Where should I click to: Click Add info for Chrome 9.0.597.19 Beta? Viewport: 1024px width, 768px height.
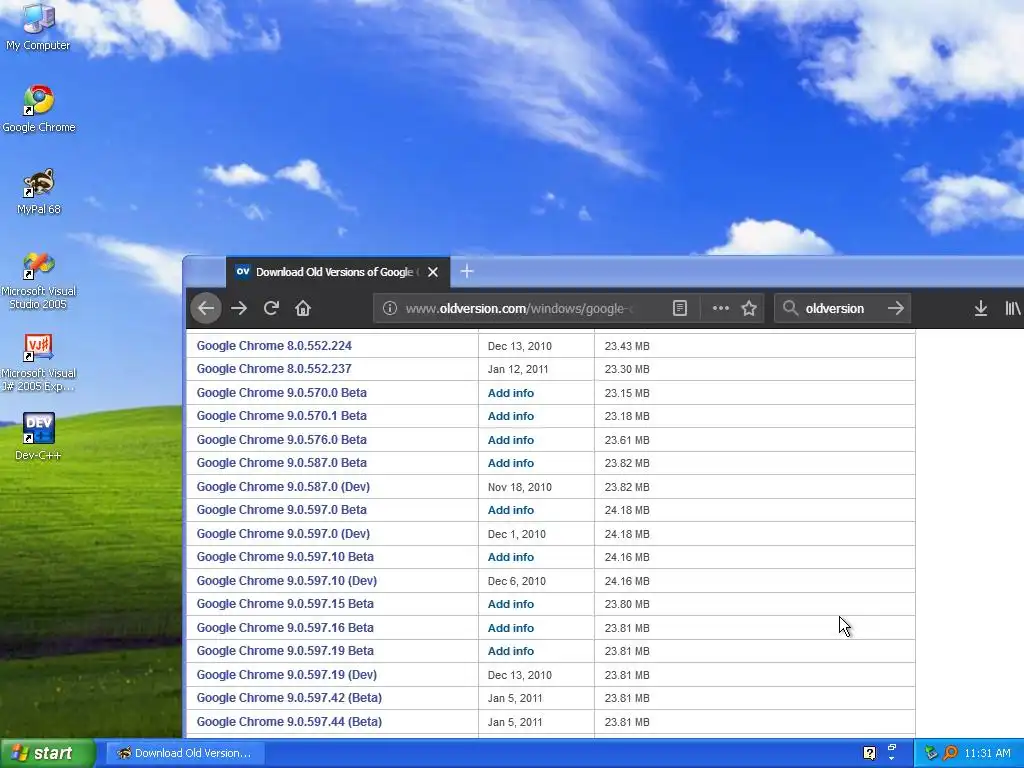pyautogui.click(x=511, y=651)
